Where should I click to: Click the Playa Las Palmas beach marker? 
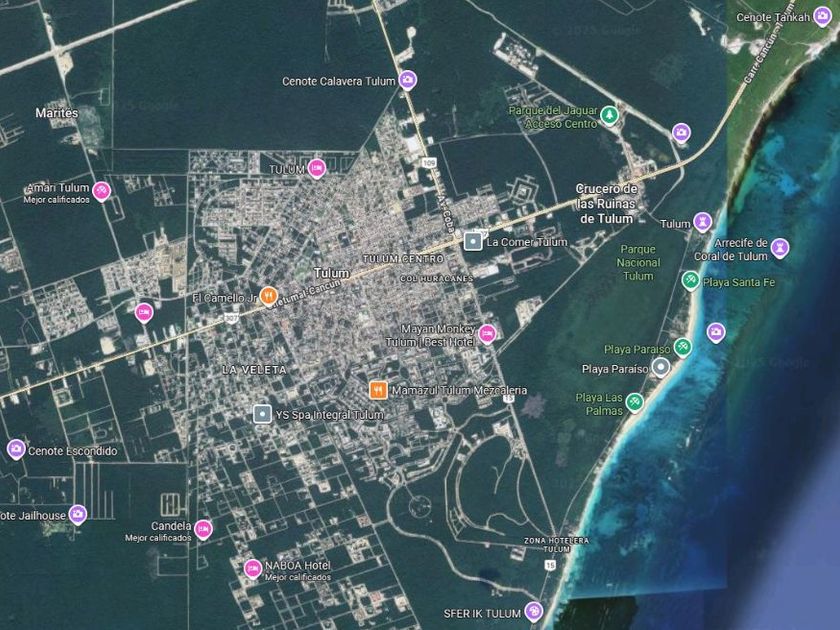pos(634,402)
